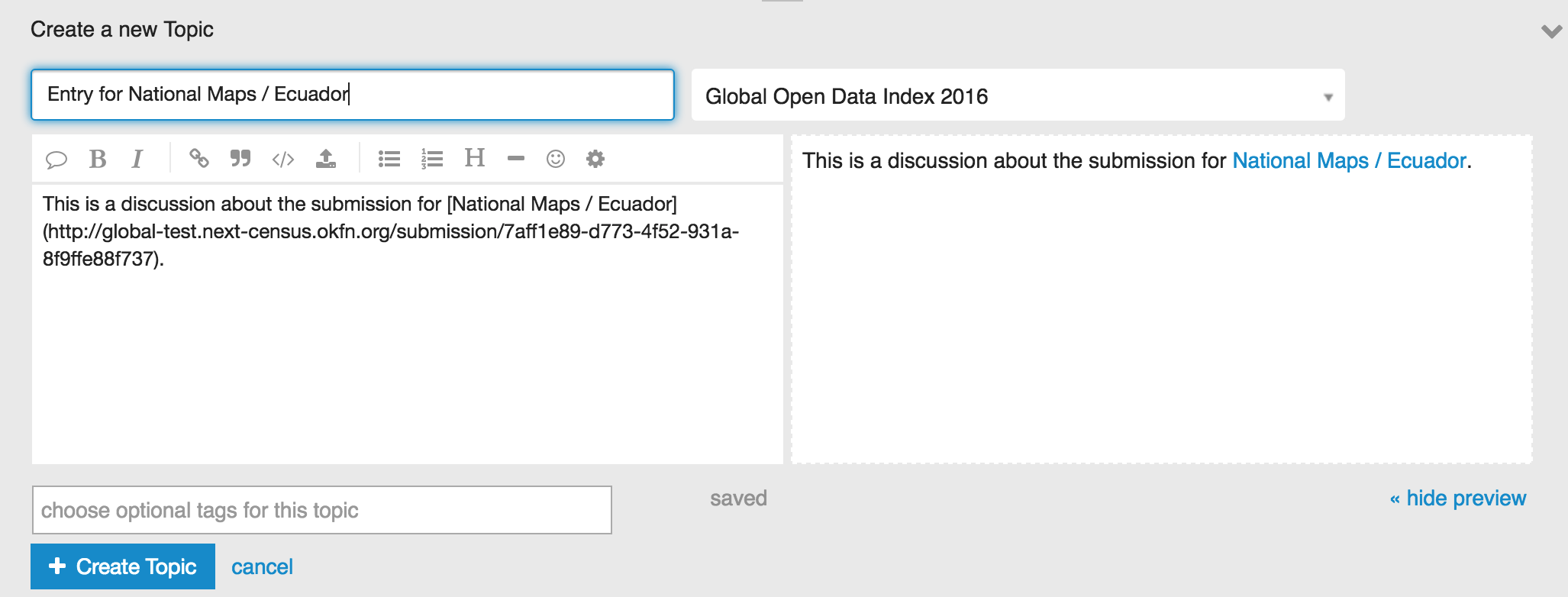Open the upload dialog from the toolbar
Image resolution: width=1568 pixels, height=597 pixels.
326,159
